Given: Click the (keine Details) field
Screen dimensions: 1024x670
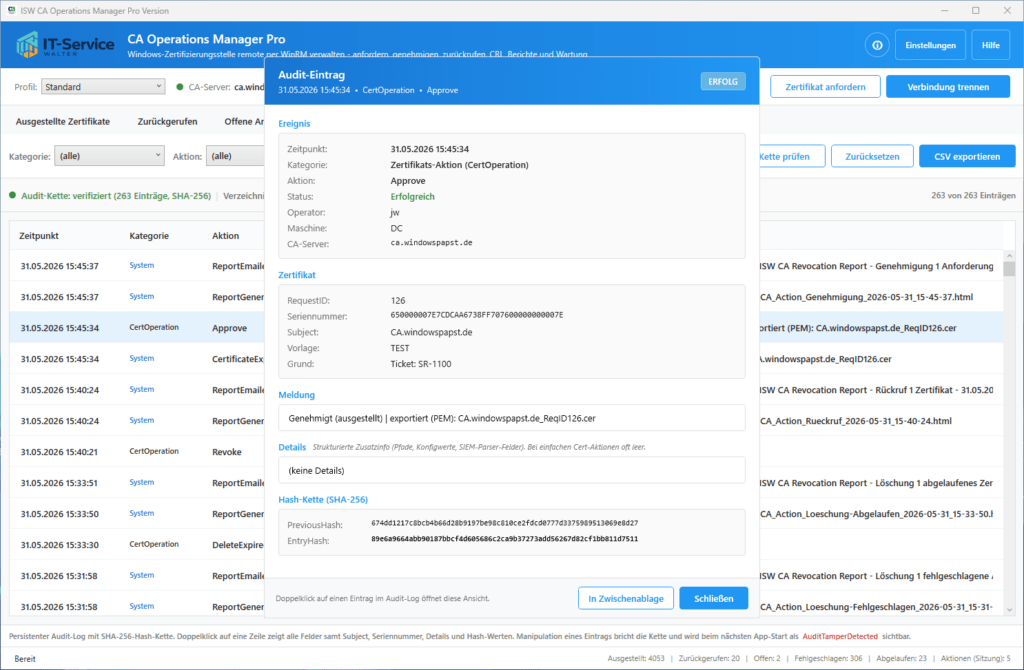Looking at the screenshot, I should 511,470.
